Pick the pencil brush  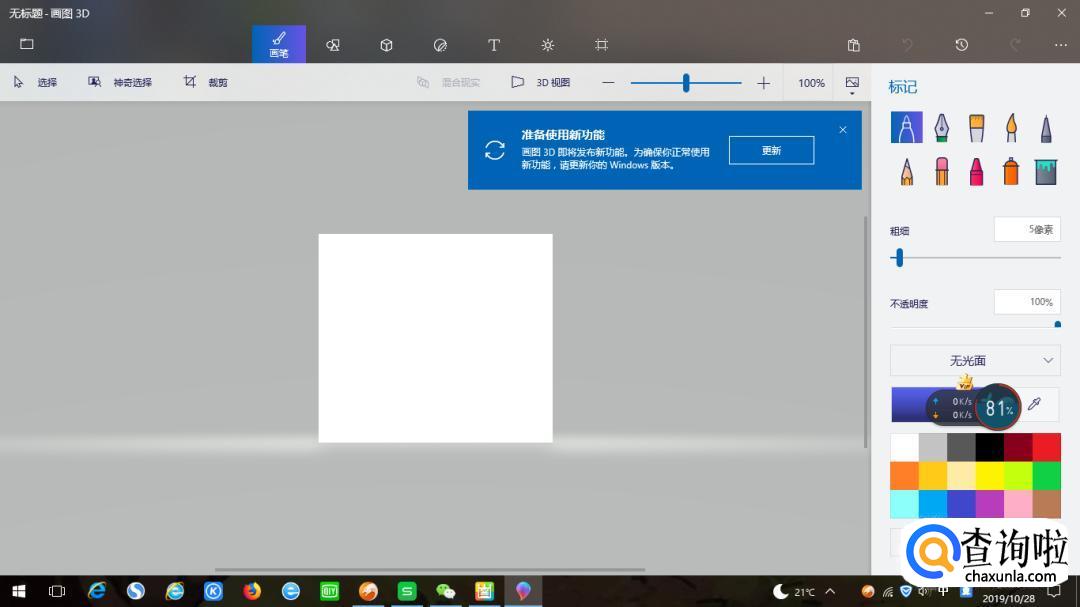pyautogui.click(x=906, y=171)
